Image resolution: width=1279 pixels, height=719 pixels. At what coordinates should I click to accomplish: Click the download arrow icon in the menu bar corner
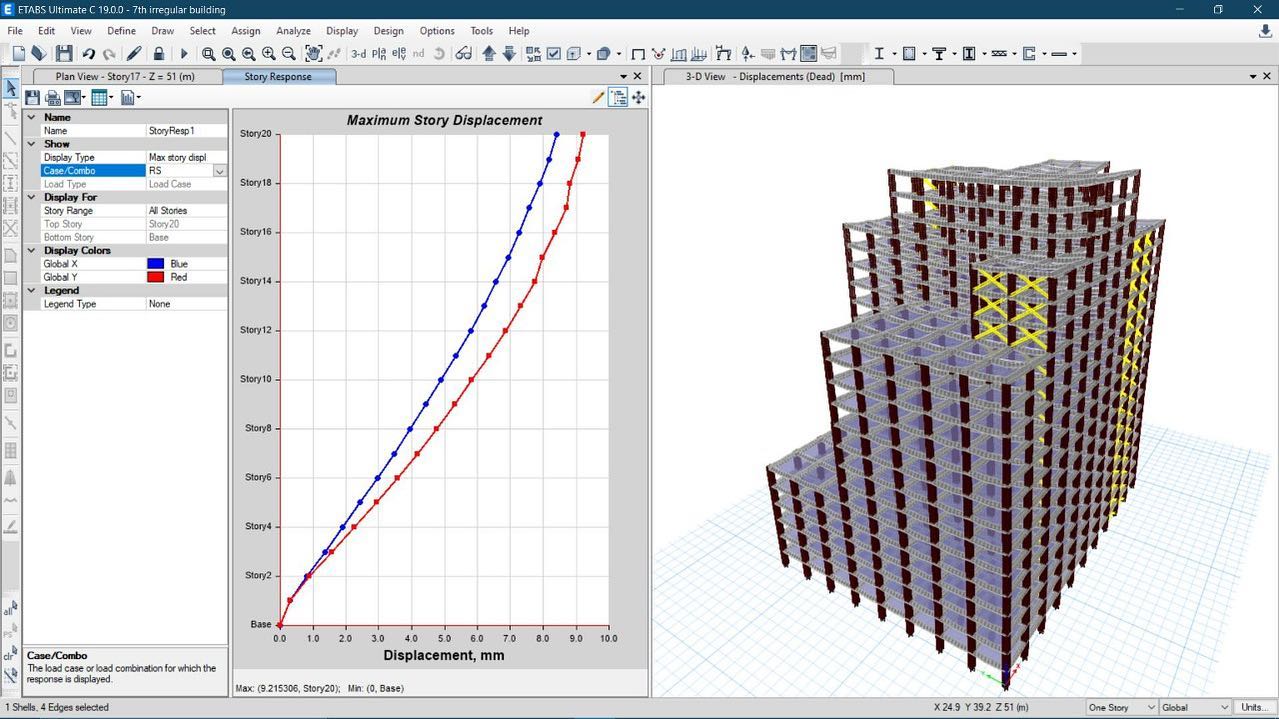point(1265,31)
